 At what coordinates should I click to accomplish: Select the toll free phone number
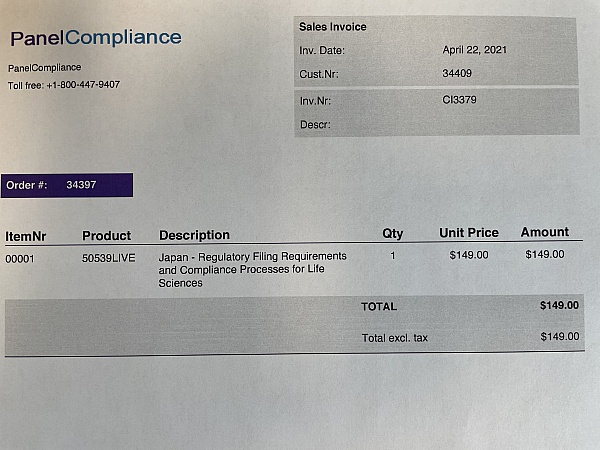click(83, 85)
